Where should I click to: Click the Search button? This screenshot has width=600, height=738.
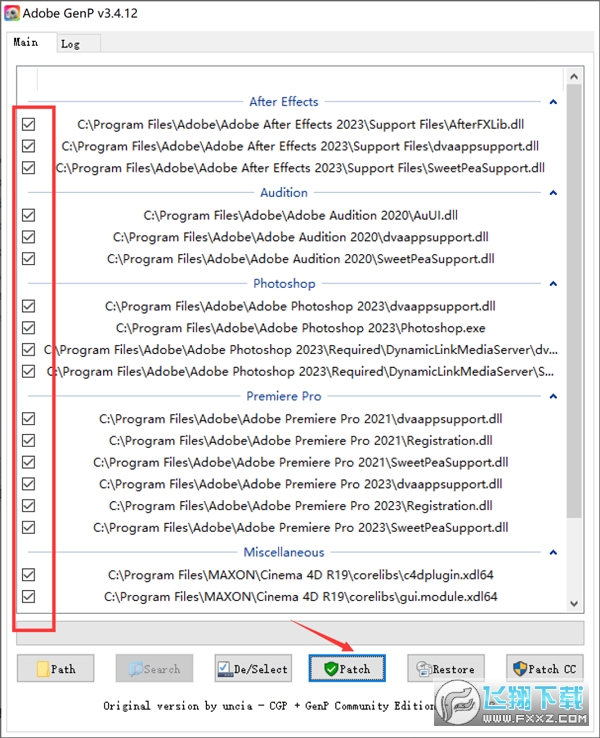pyautogui.click(x=154, y=668)
